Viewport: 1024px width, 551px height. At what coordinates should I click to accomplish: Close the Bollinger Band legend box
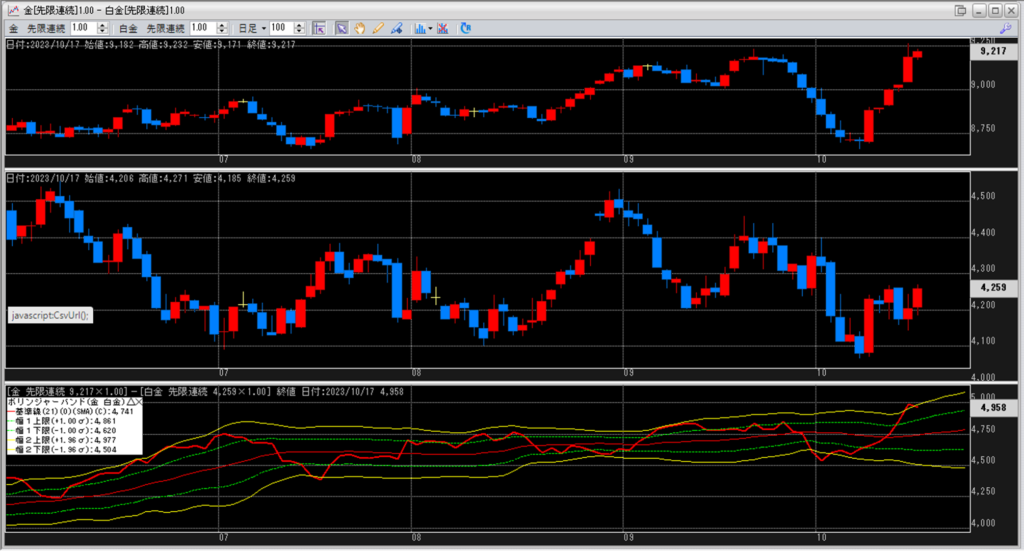[137, 401]
